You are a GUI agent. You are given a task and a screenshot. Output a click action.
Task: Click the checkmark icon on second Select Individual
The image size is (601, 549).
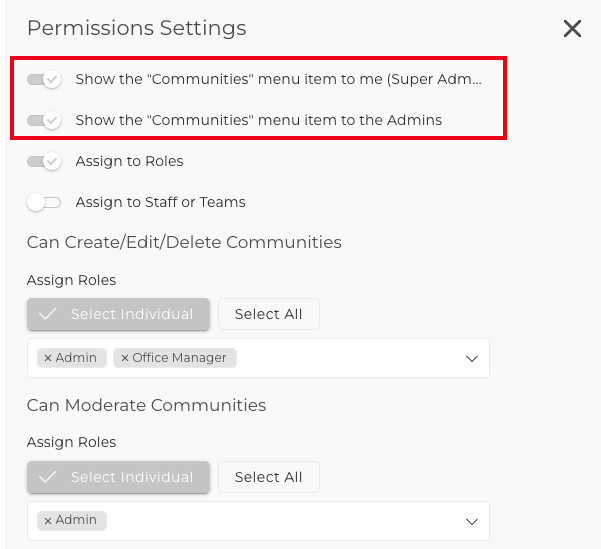(x=48, y=477)
